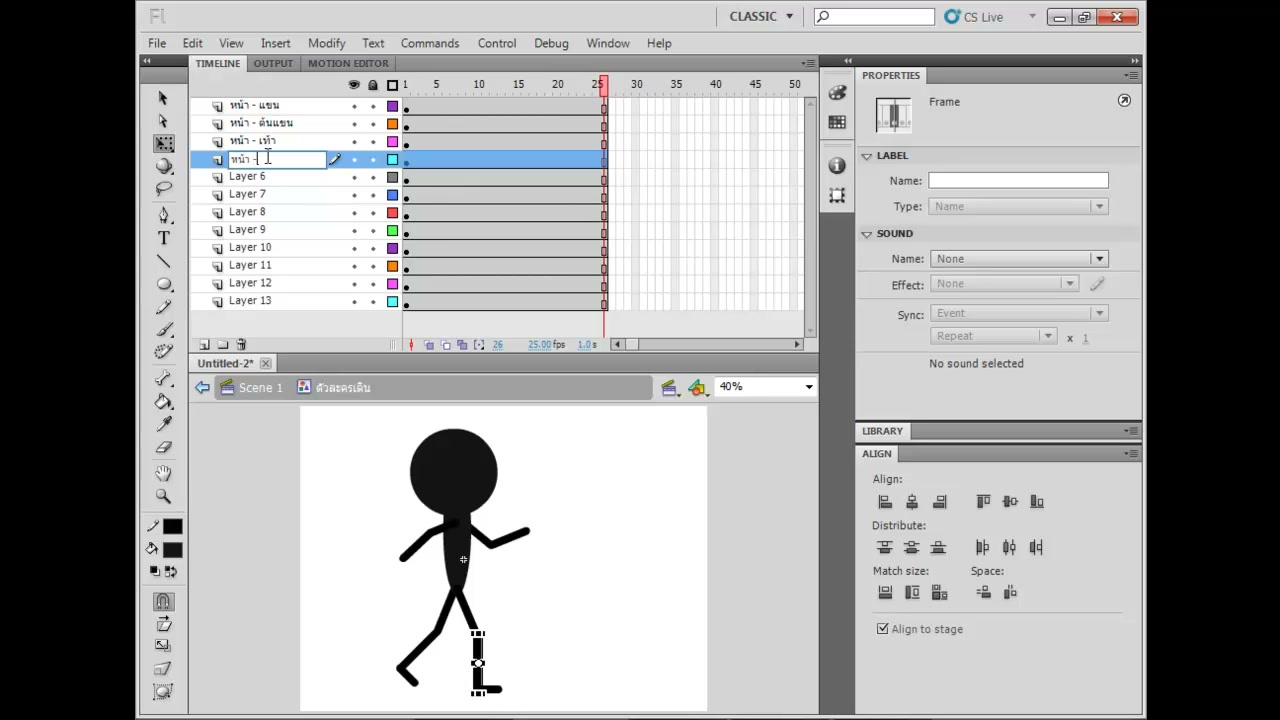Toggle the Snap to Objects magnet option
Screen dimensions: 1280x720
click(x=164, y=602)
